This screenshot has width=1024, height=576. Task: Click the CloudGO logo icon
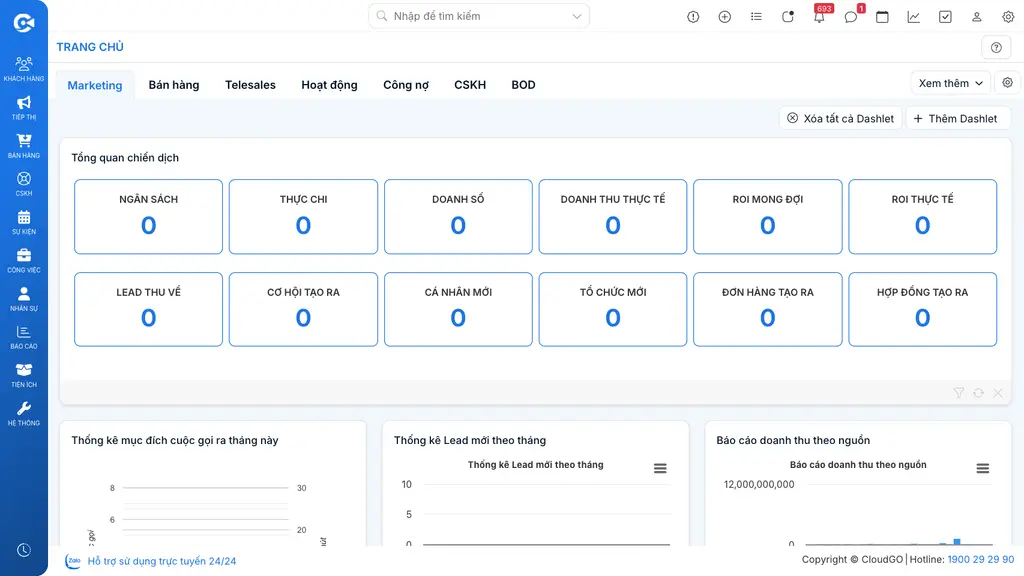[24, 23]
